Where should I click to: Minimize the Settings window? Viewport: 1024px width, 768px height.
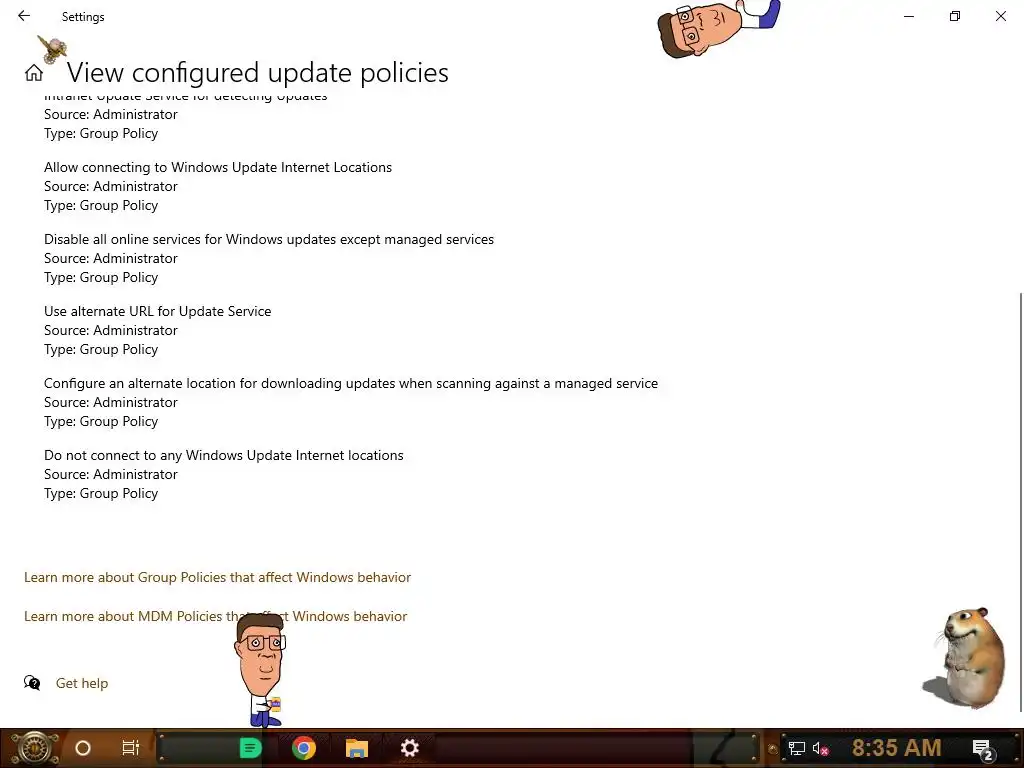[908, 16]
